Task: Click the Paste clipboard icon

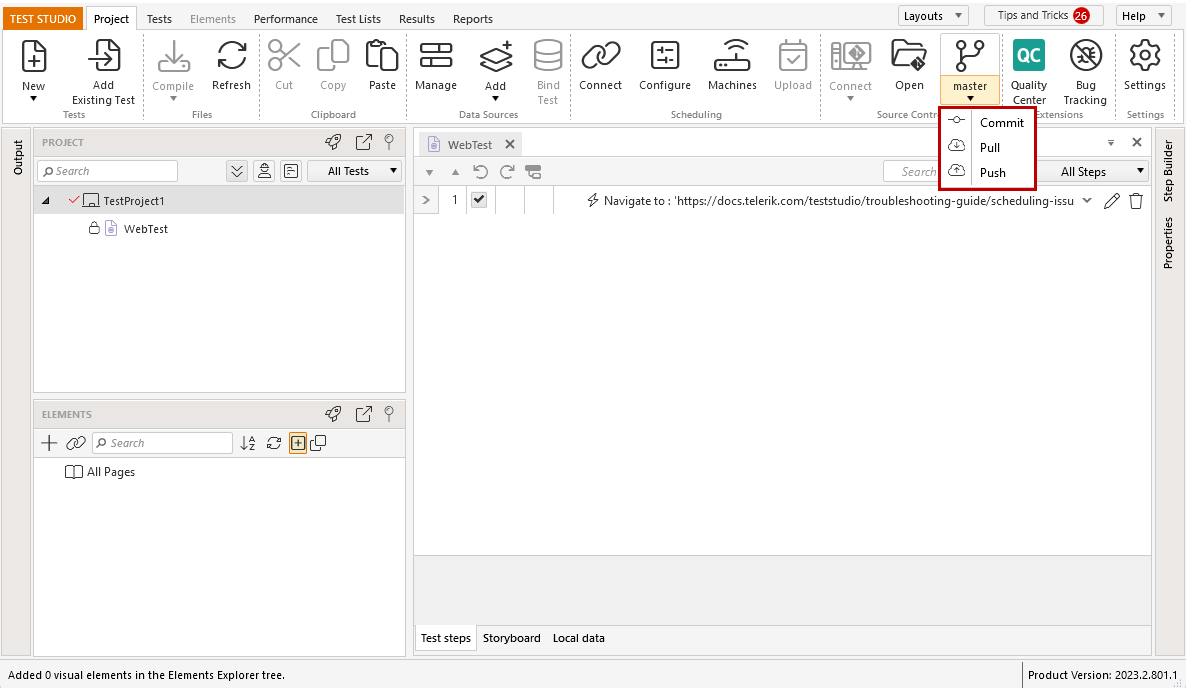Action: coord(382,56)
